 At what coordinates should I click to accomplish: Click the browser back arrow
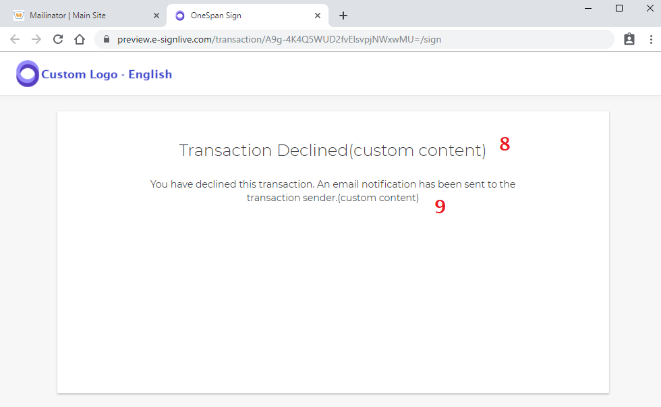pyautogui.click(x=15, y=39)
